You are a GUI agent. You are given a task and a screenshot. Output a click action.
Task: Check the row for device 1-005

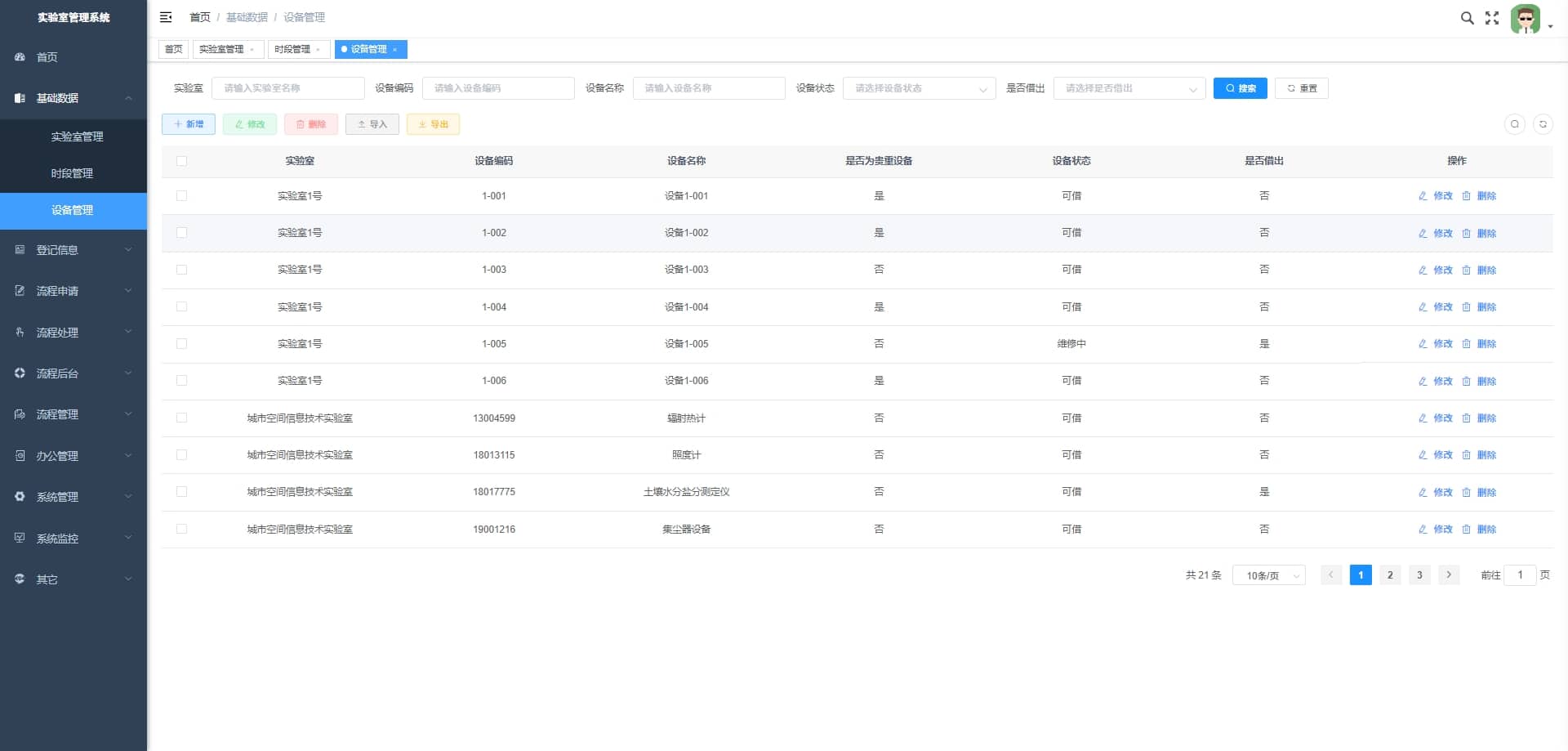[x=181, y=344]
